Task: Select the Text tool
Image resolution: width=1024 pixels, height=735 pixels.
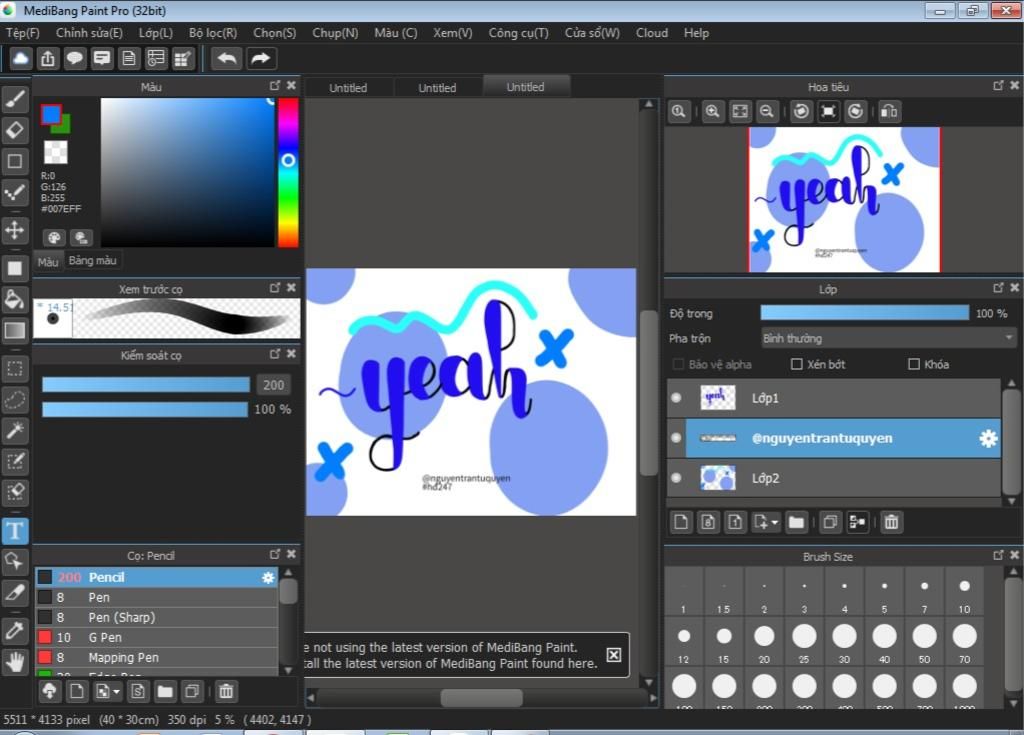Action: coord(15,531)
